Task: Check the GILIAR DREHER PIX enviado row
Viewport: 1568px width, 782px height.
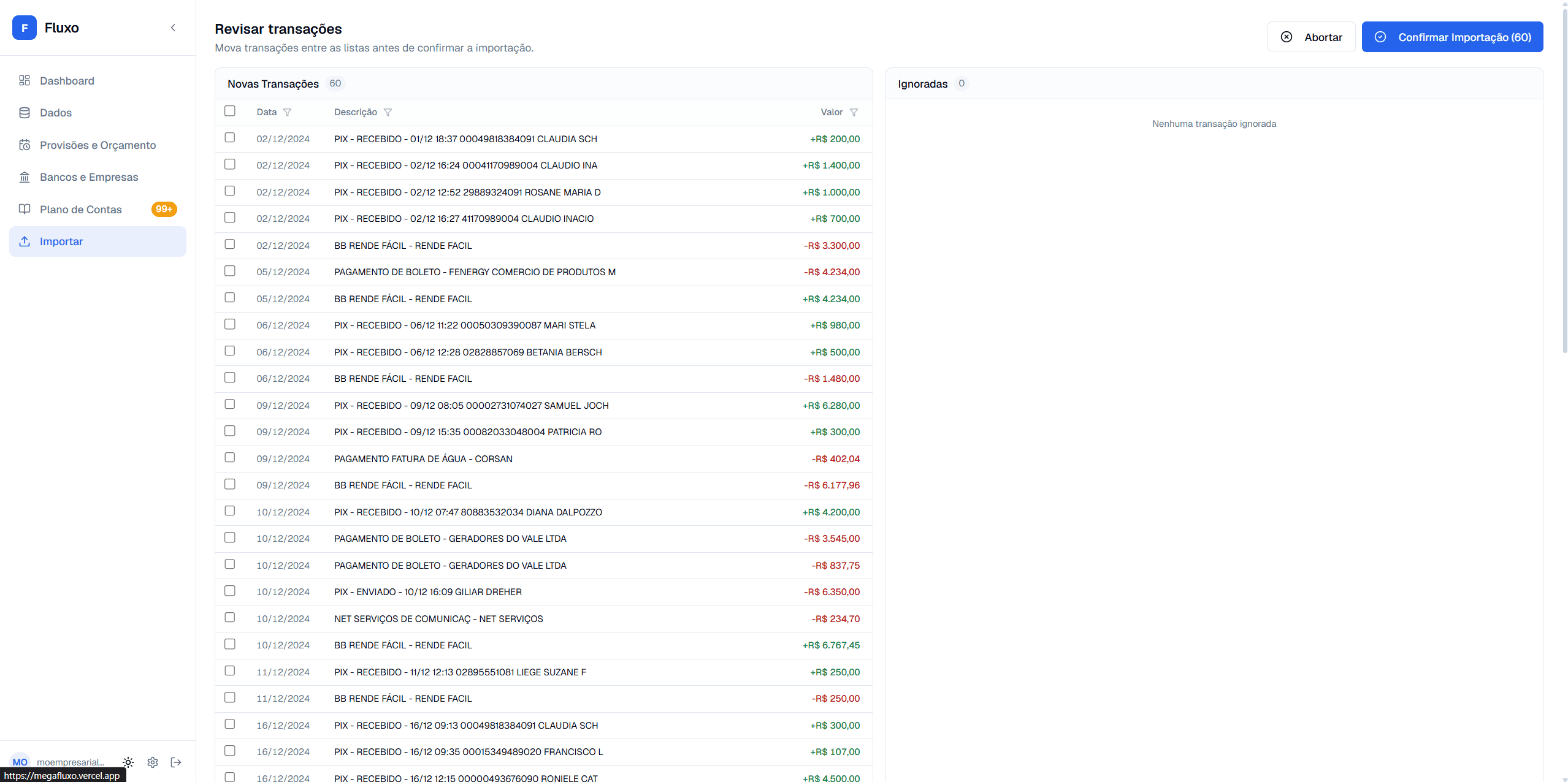Action: 230,591
